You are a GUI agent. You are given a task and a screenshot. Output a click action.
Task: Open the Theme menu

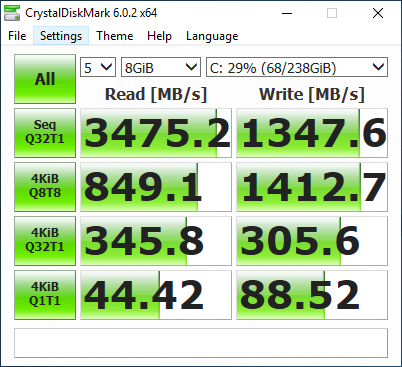(115, 36)
